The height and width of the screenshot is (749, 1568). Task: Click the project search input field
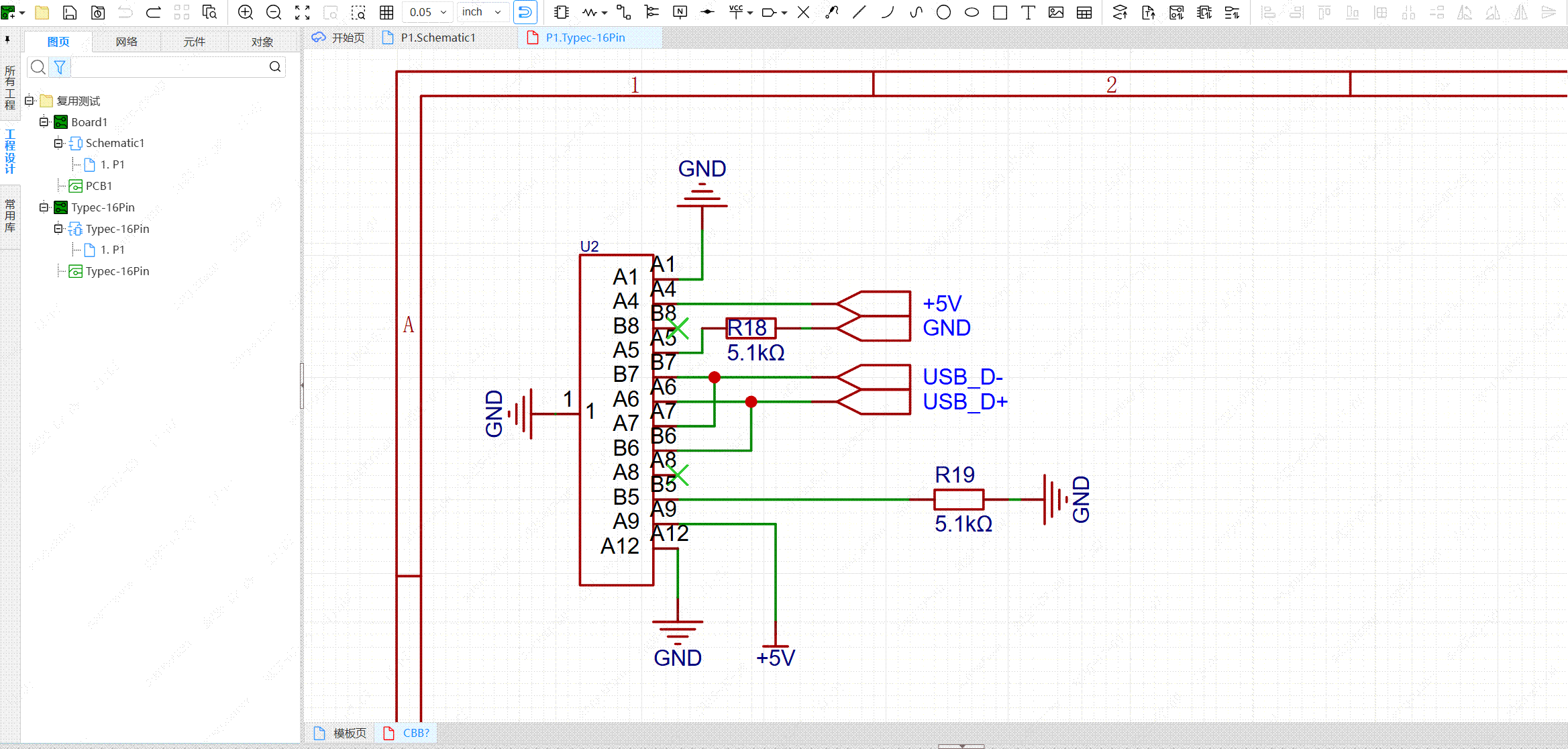(168, 67)
